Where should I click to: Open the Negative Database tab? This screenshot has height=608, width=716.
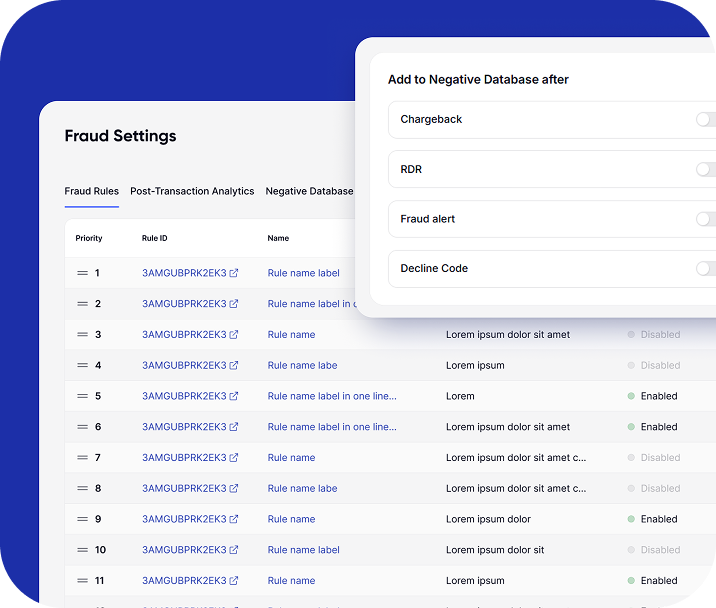click(310, 191)
